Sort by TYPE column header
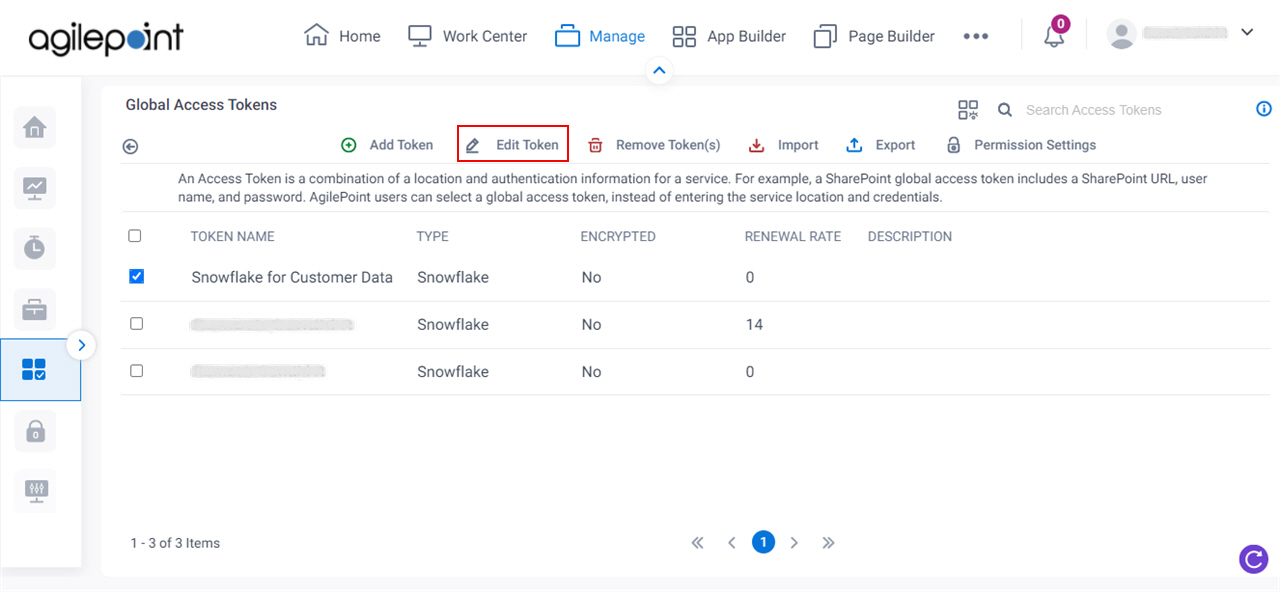Viewport: 1280px width, 592px height. coord(432,237)
